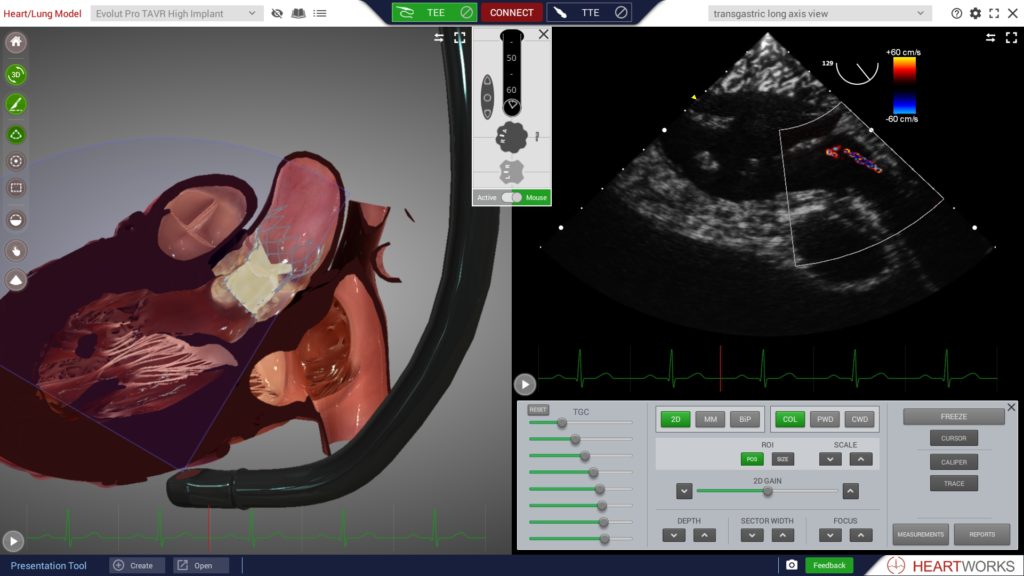Open the REPORTS panel
This screenshot has width=1024, height=576.
pos(982,534)
